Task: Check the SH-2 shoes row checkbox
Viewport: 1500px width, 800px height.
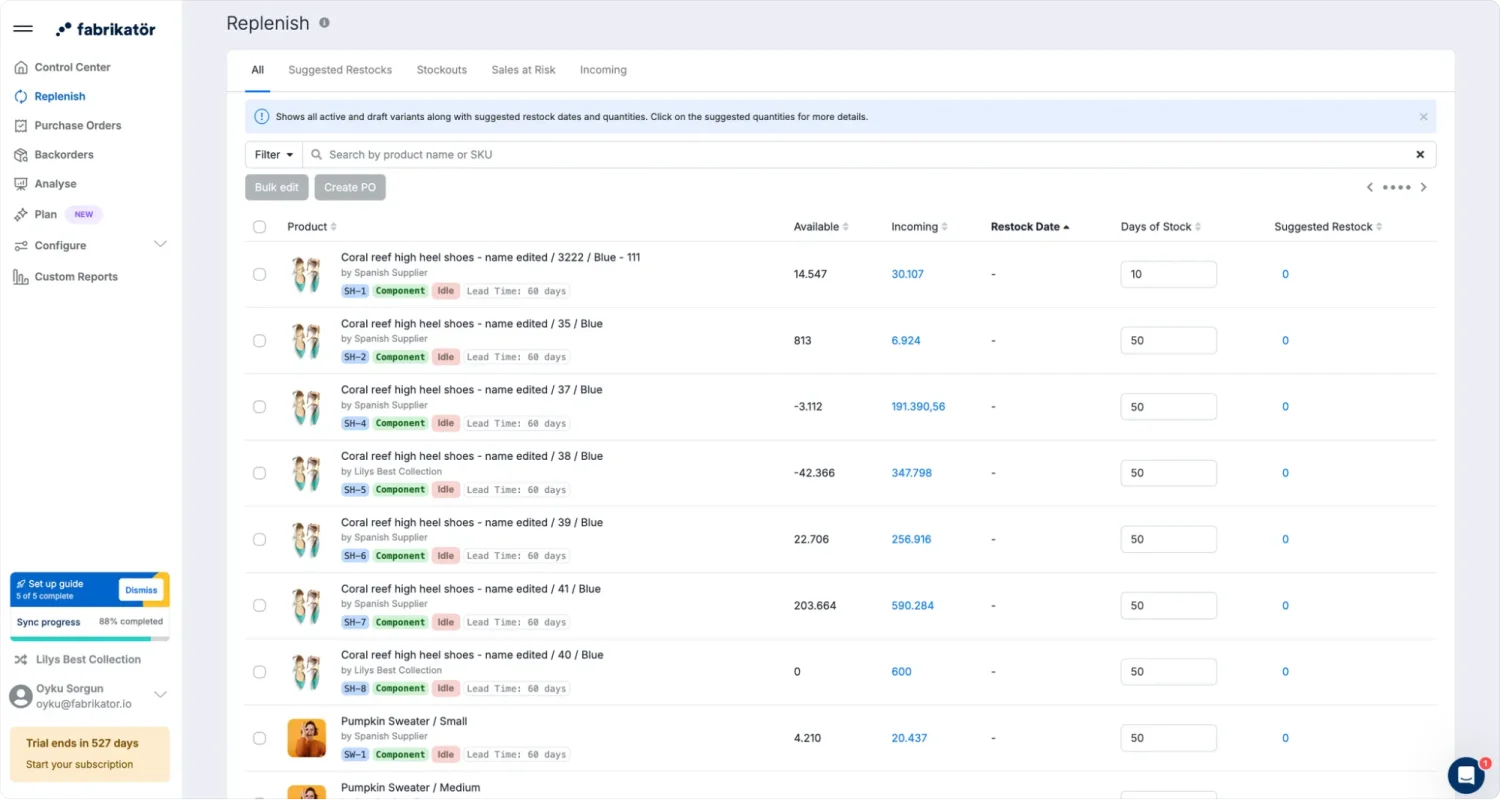Action: (260, 341)
